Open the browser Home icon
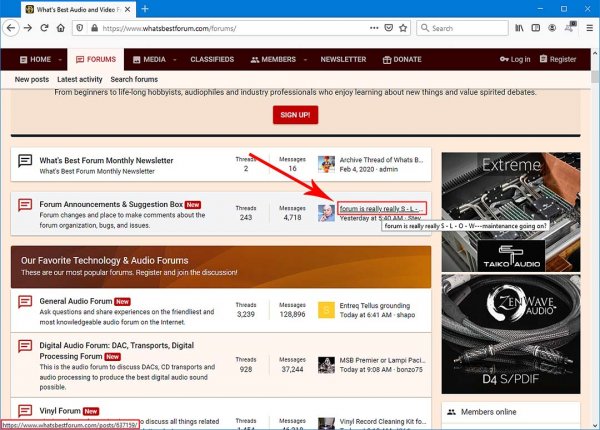600x430 pixels. pos(61,28)
